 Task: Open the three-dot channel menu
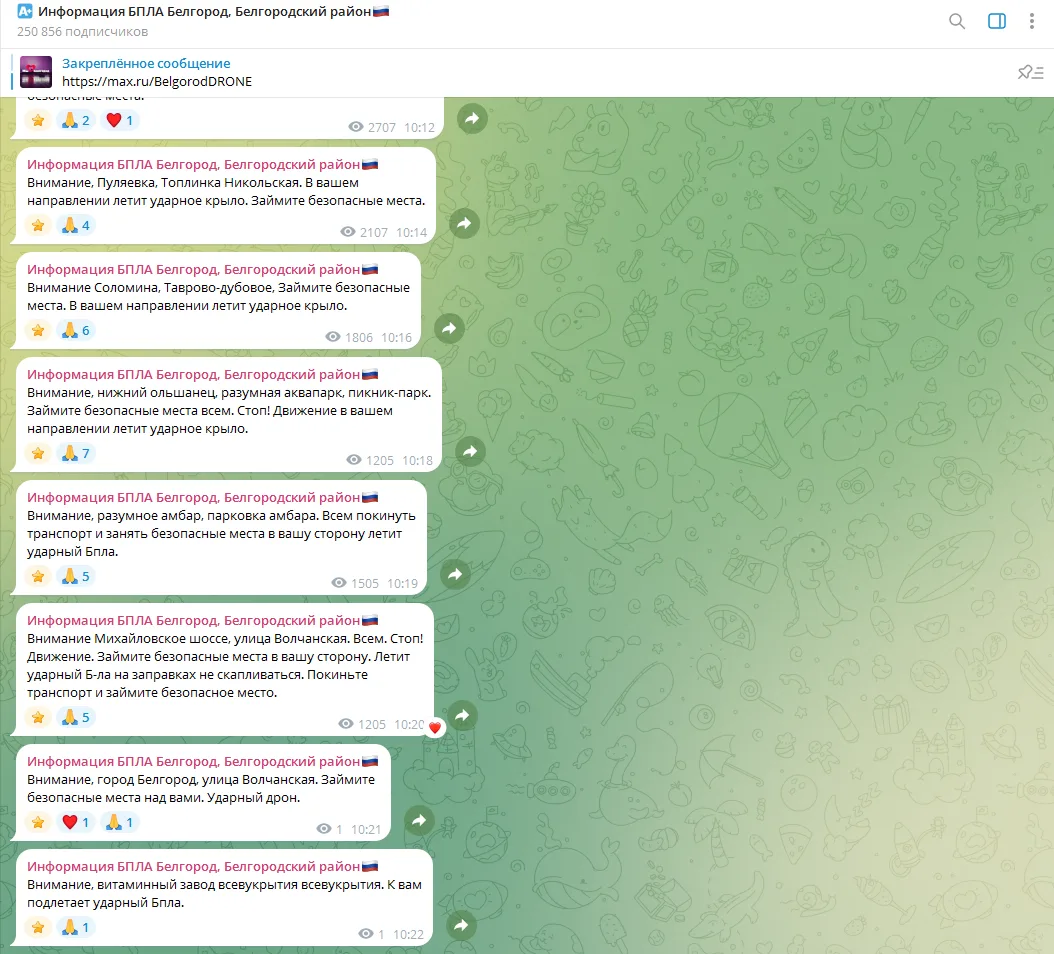tap(1031, 22)
